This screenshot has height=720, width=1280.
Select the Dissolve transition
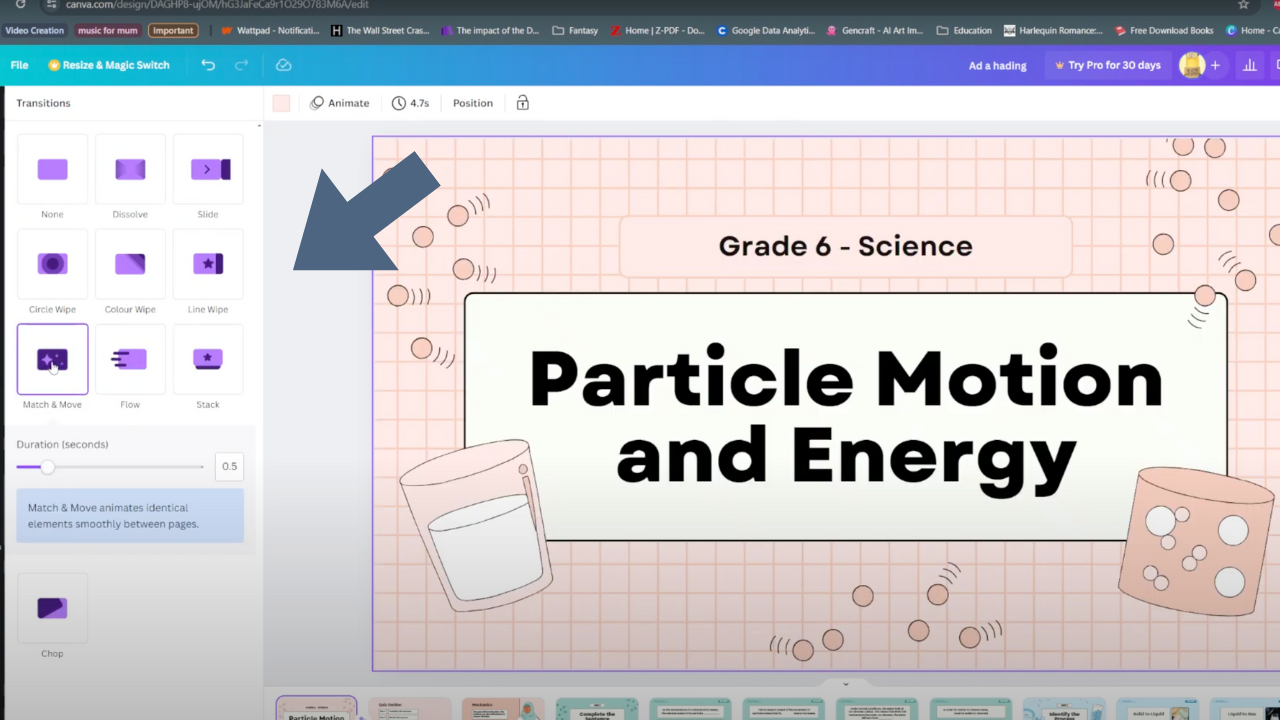pyautogui.click(x=130, y=169)
